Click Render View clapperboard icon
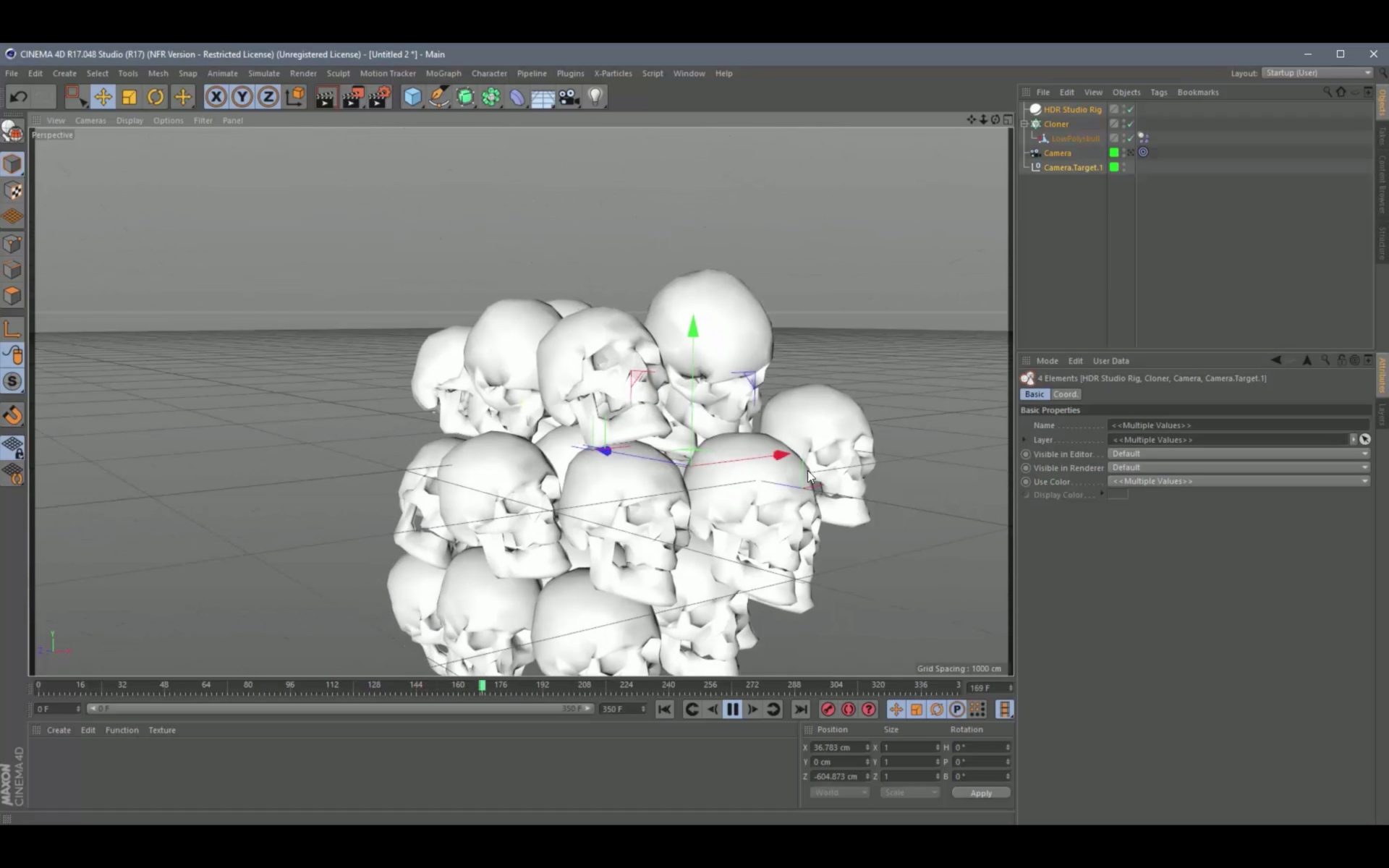 [x=326, y=97]
